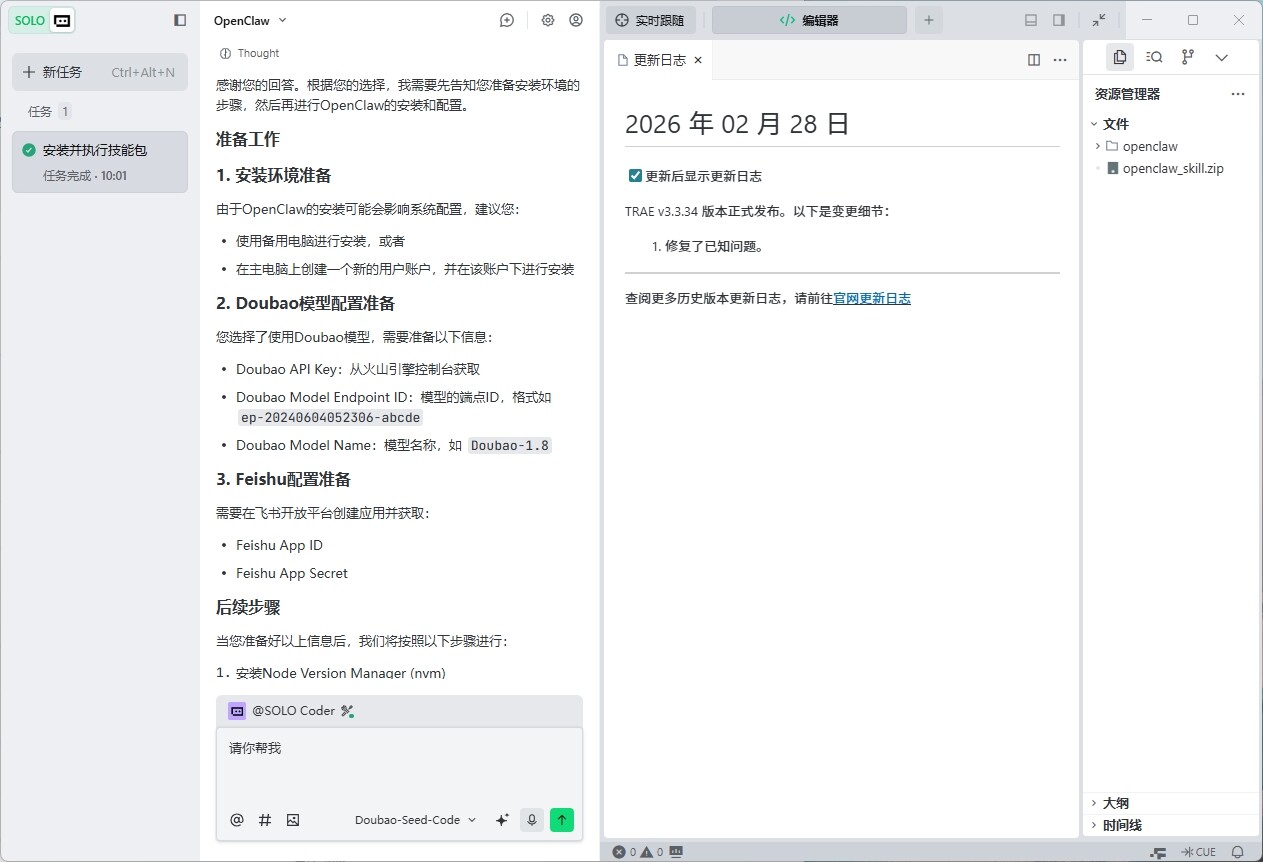The height and width of the screenshot is (862, 1263).
Task: Click the 新任务 new task button
Action: pos(99,72)
